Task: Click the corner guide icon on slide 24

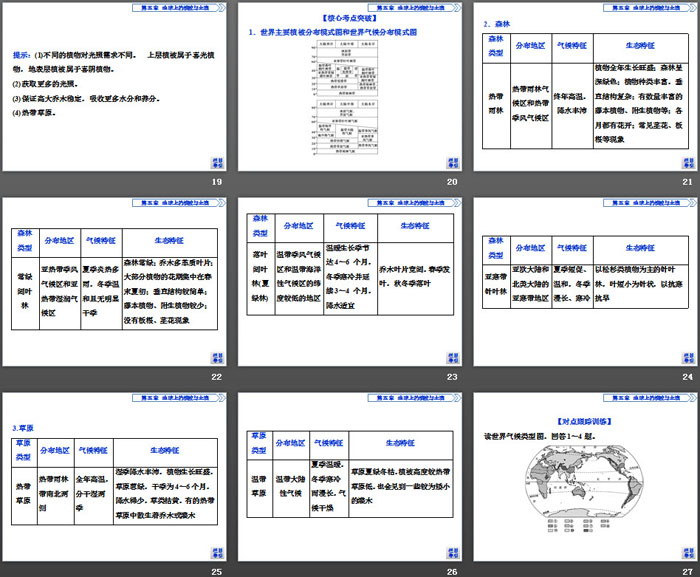Action: (685, 356)
